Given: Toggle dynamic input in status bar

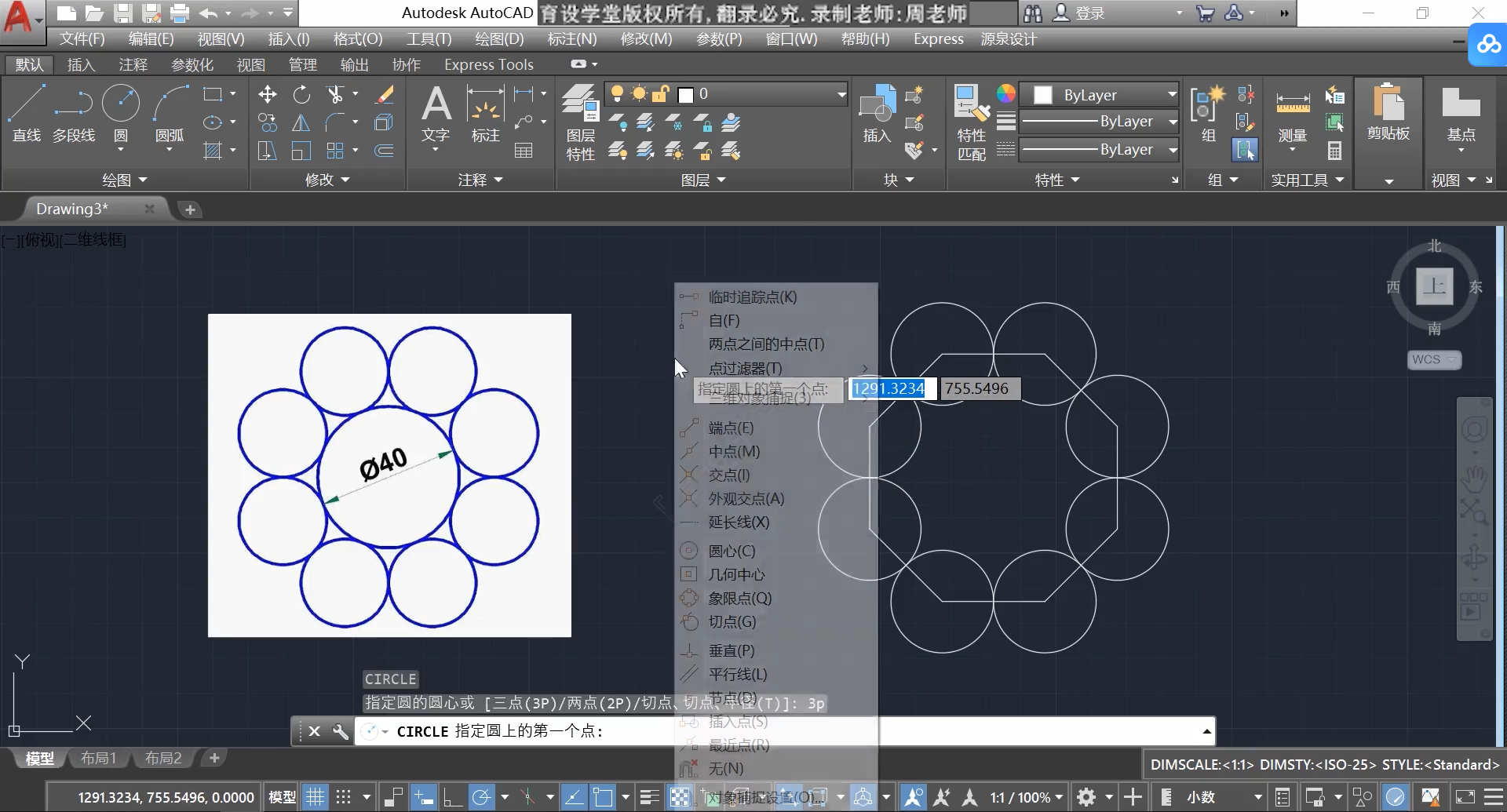Looking at the screenshot, I should [424, 797].
